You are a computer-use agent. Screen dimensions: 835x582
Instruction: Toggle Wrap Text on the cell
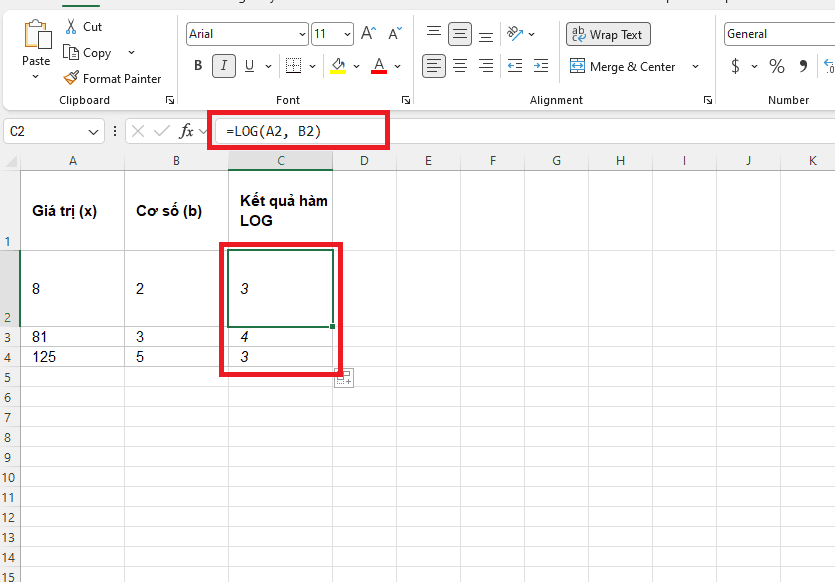(608, 35)
